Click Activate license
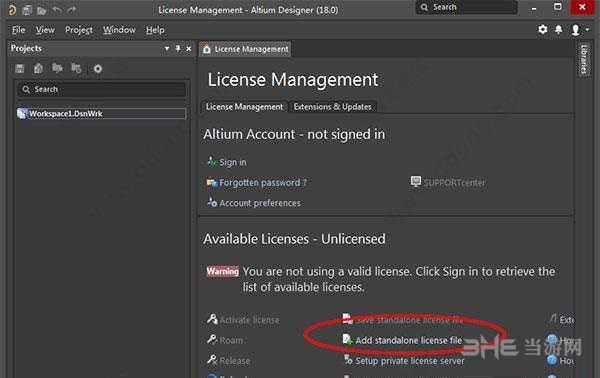Viewport: 600px width, 378px height. point(249,320)
